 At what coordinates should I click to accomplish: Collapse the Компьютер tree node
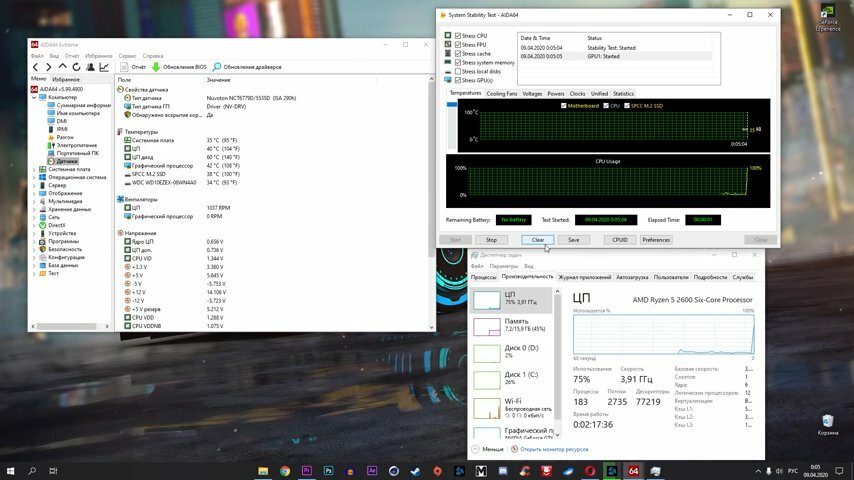pos(34,97)
